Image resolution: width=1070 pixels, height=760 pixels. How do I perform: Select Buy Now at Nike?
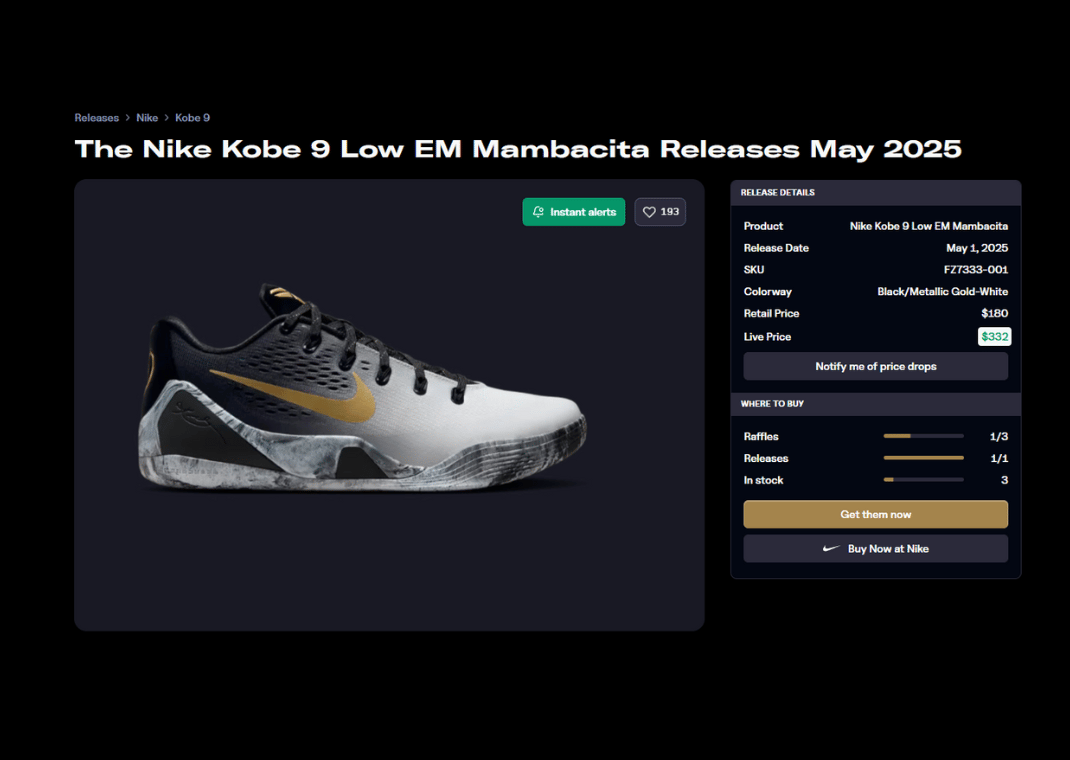click(876, 549)
